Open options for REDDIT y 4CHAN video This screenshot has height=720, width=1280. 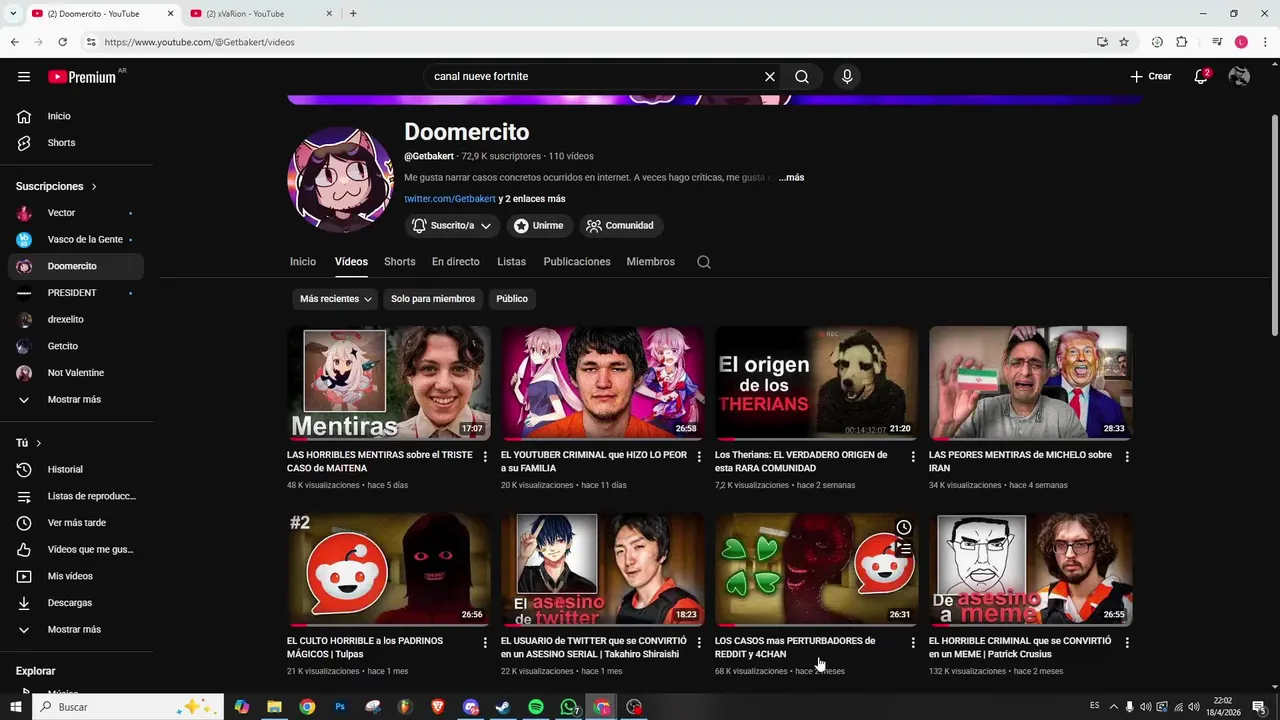(913, 642)
